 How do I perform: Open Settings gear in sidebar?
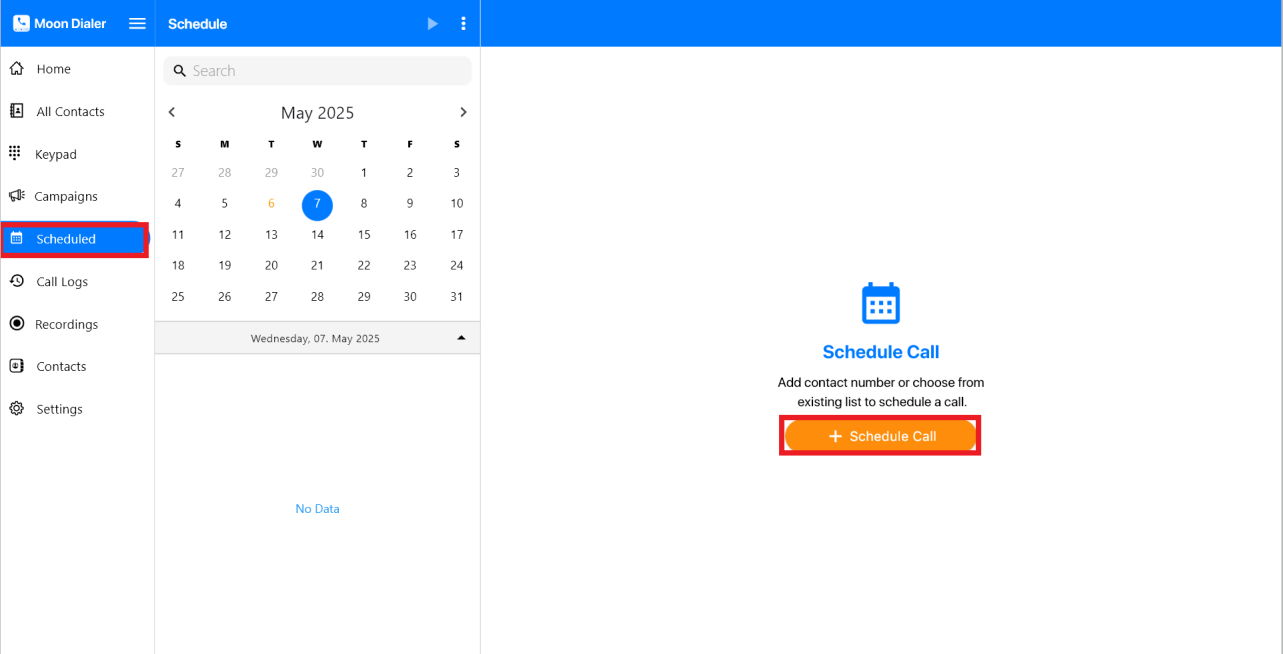pyautogui.click(x=17, y=409)
